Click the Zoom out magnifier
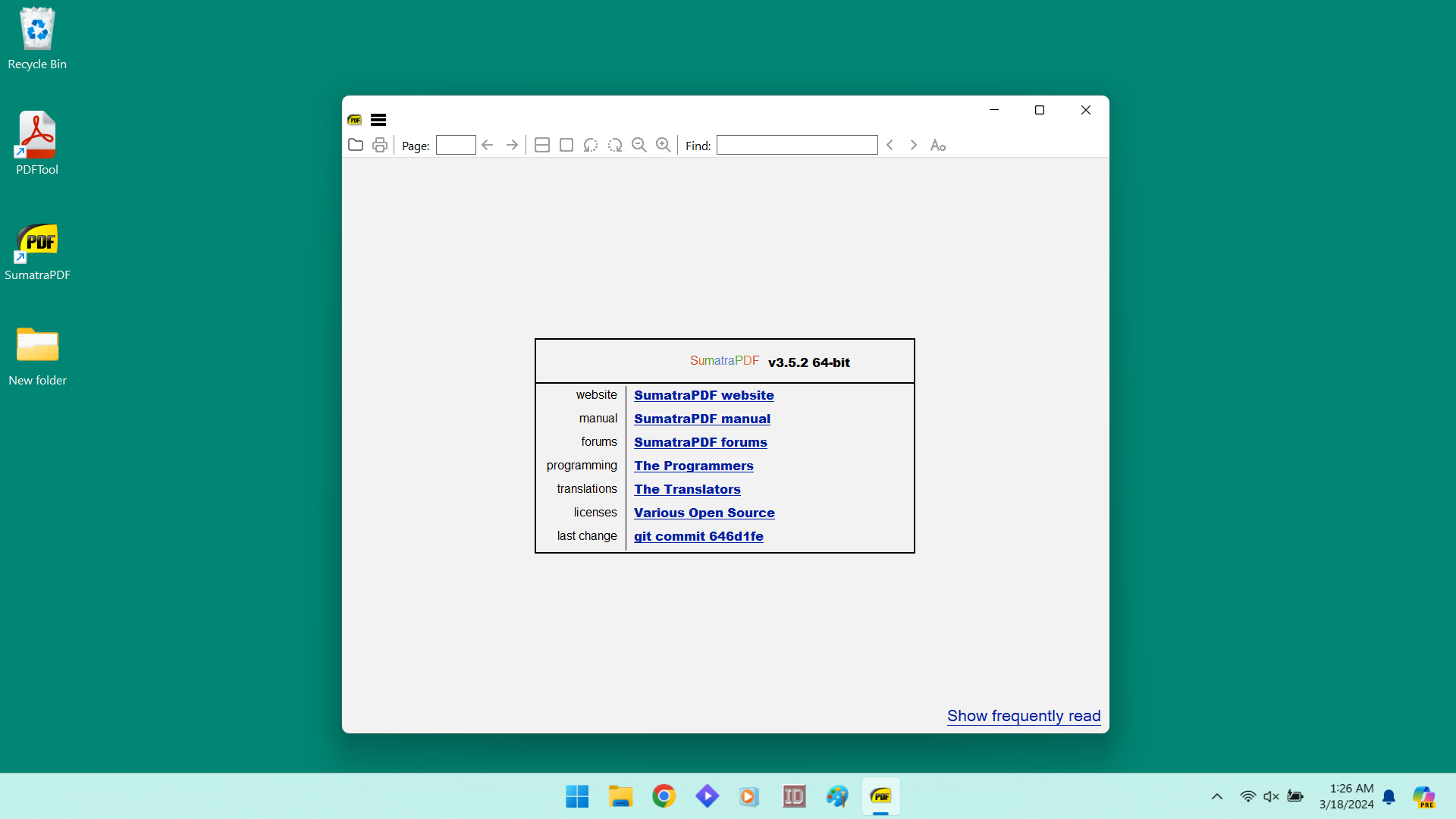Image resolution: width=1456 pixels, height=819 pixels. point(639,145)
